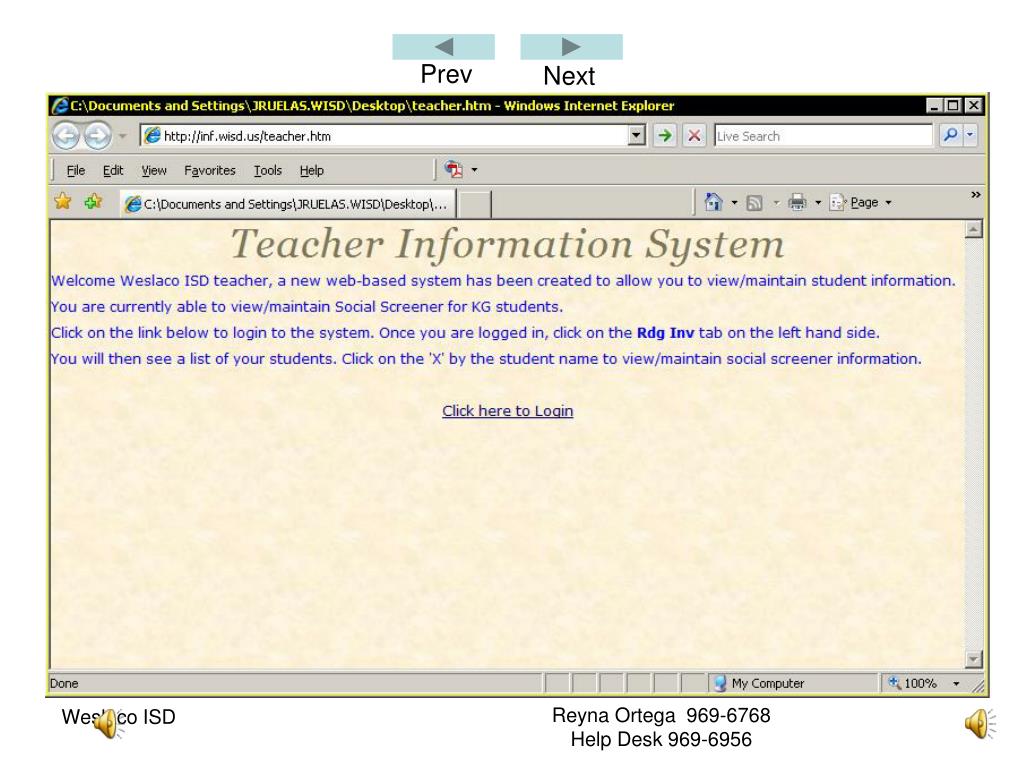Click the My Computer security zone indicator
This screenshot has height=768, width=1024.
[x=759, y=683]
